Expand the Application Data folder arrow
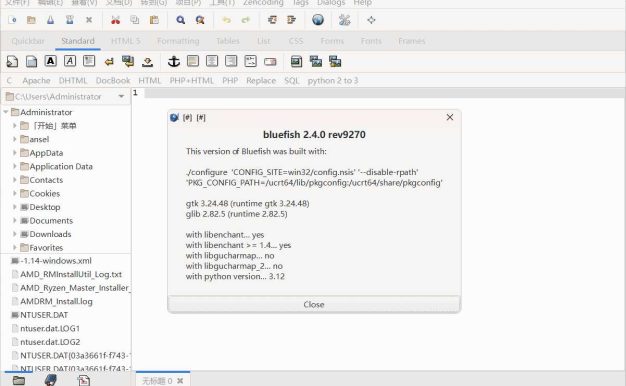This screenshot has height=386, width=626. coord(15,166)
